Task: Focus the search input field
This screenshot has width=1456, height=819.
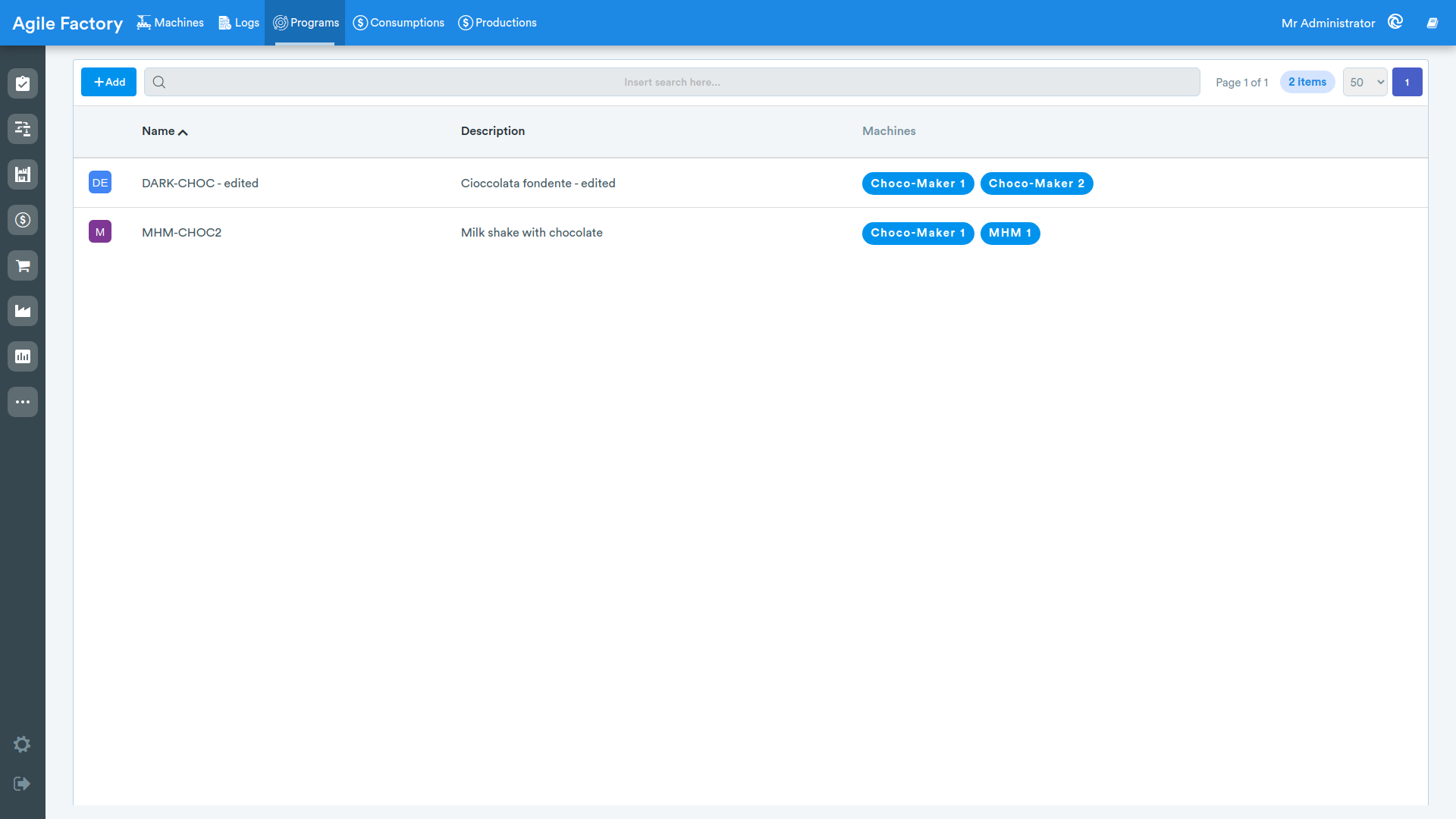Action: point(672,82)
